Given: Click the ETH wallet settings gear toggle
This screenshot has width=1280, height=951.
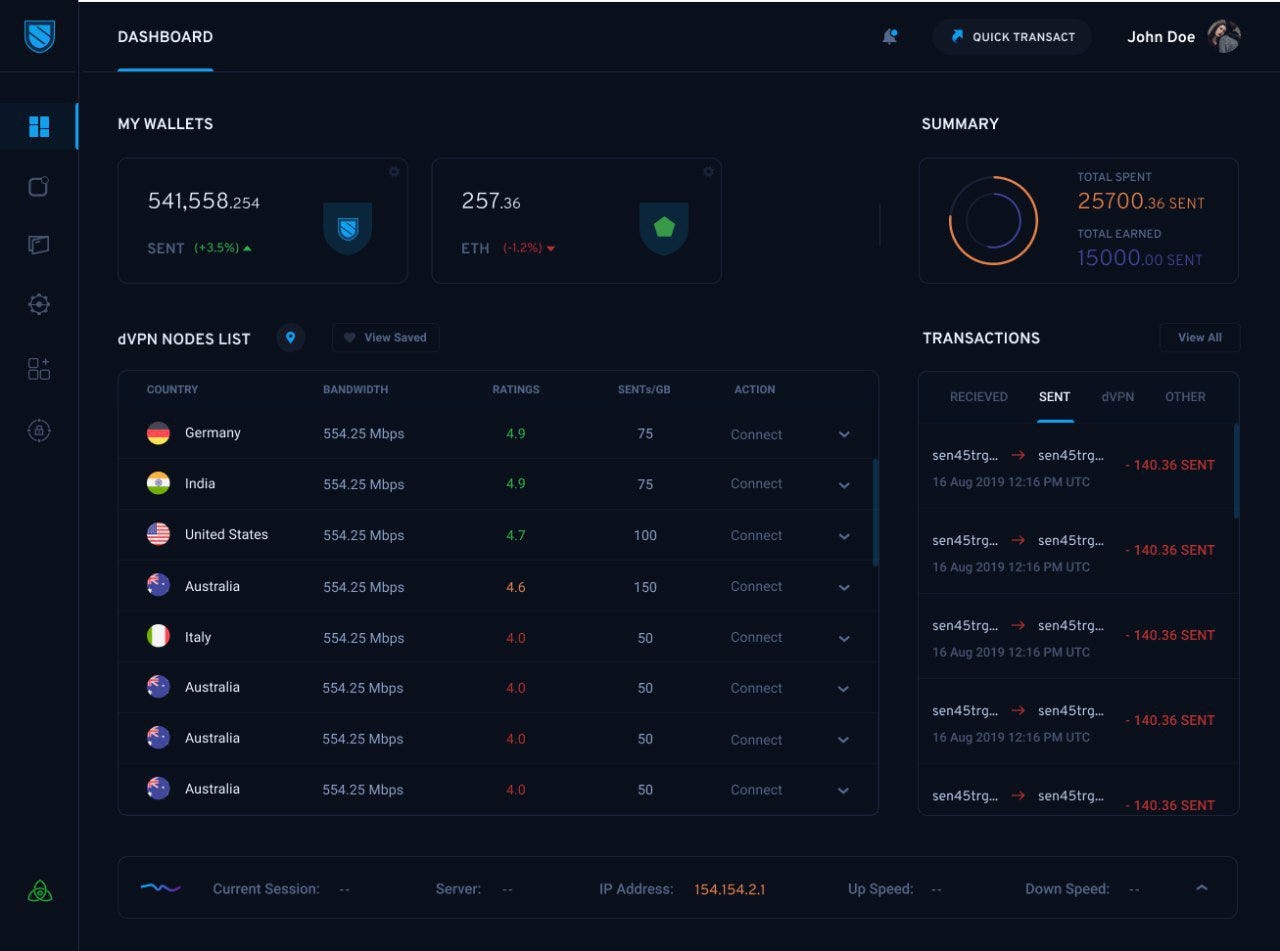Looking at the screenshot, I should (707, 171).
